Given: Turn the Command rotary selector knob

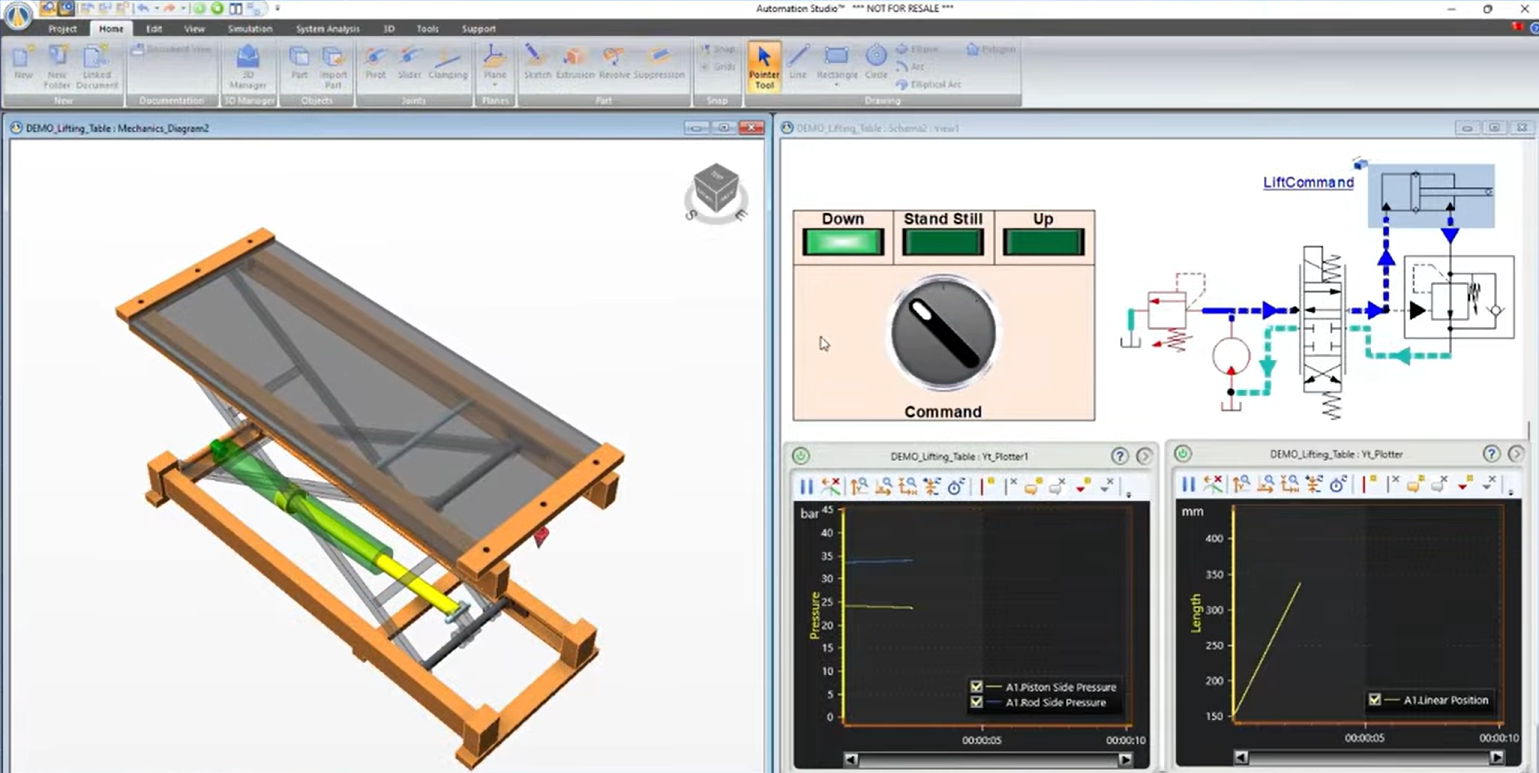Looking at the screenshot, I should click(943, 331).
